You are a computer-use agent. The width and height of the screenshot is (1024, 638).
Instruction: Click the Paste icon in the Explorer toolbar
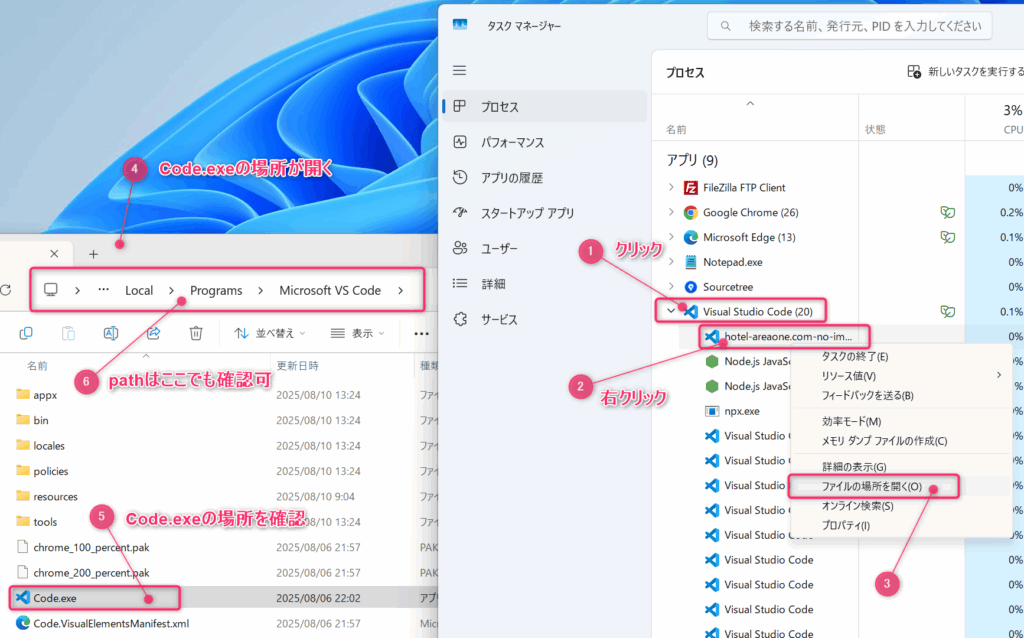[69, 334]
